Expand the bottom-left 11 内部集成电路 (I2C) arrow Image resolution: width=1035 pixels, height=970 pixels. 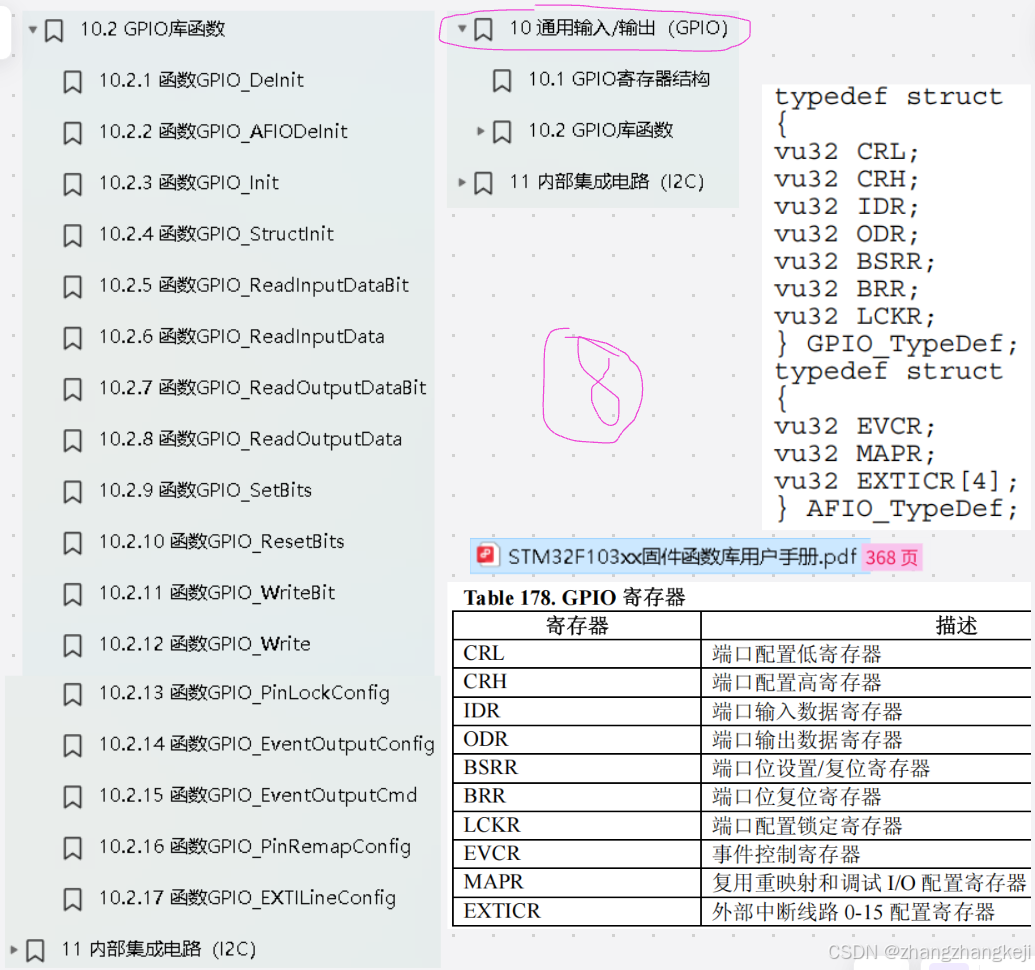[13, 950]
